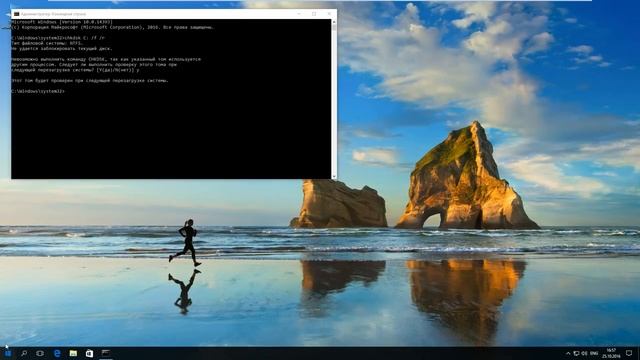Click Command Prompt scrollbar down arrow
The width and height of the screenshot is (640, 360).
(x=334, y=176)
